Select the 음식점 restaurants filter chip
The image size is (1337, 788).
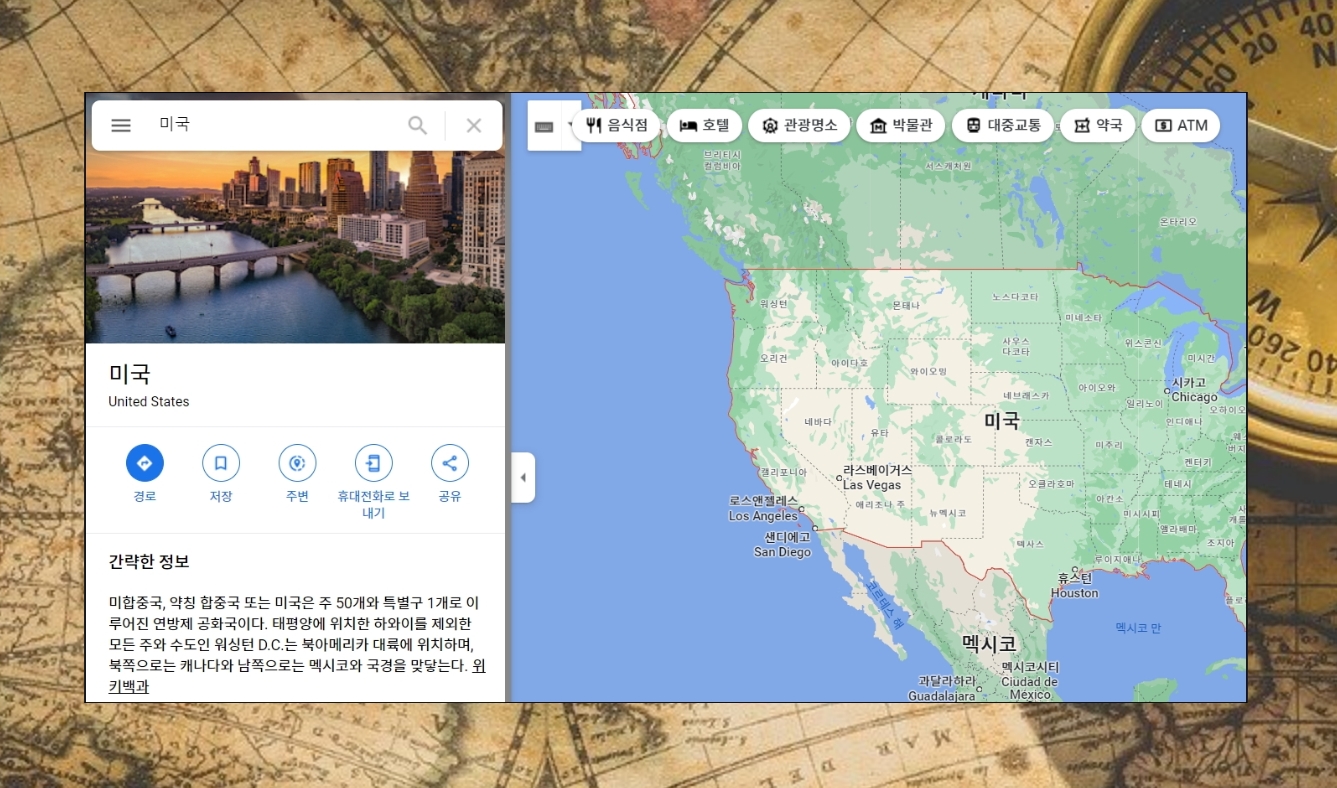pyautogui.click(x=617, y=125)
